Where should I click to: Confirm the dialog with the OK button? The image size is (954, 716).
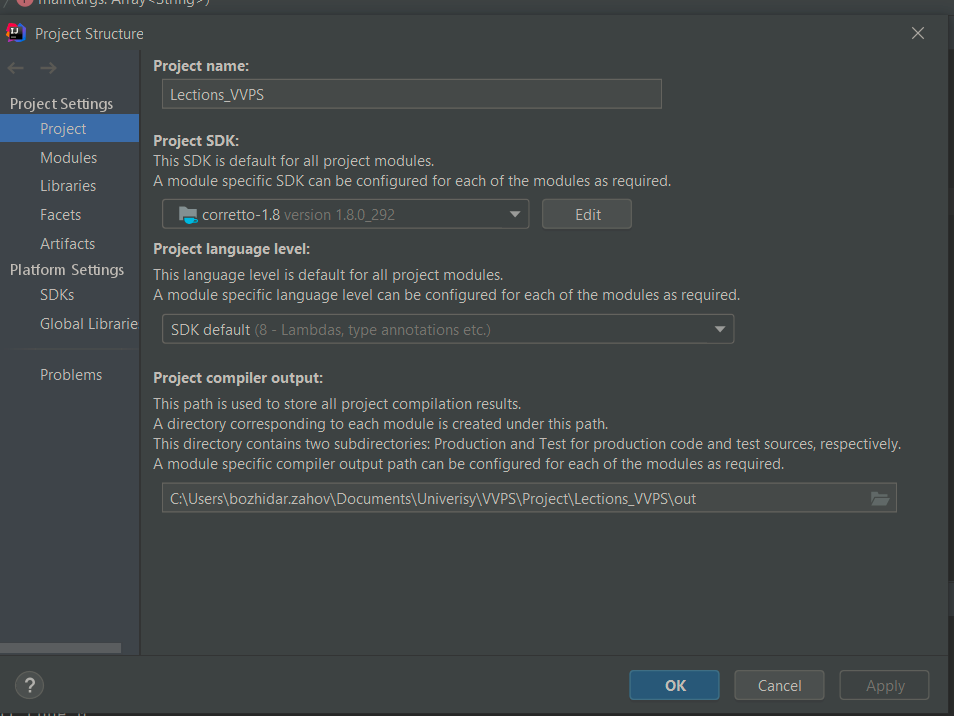(675, 685)
